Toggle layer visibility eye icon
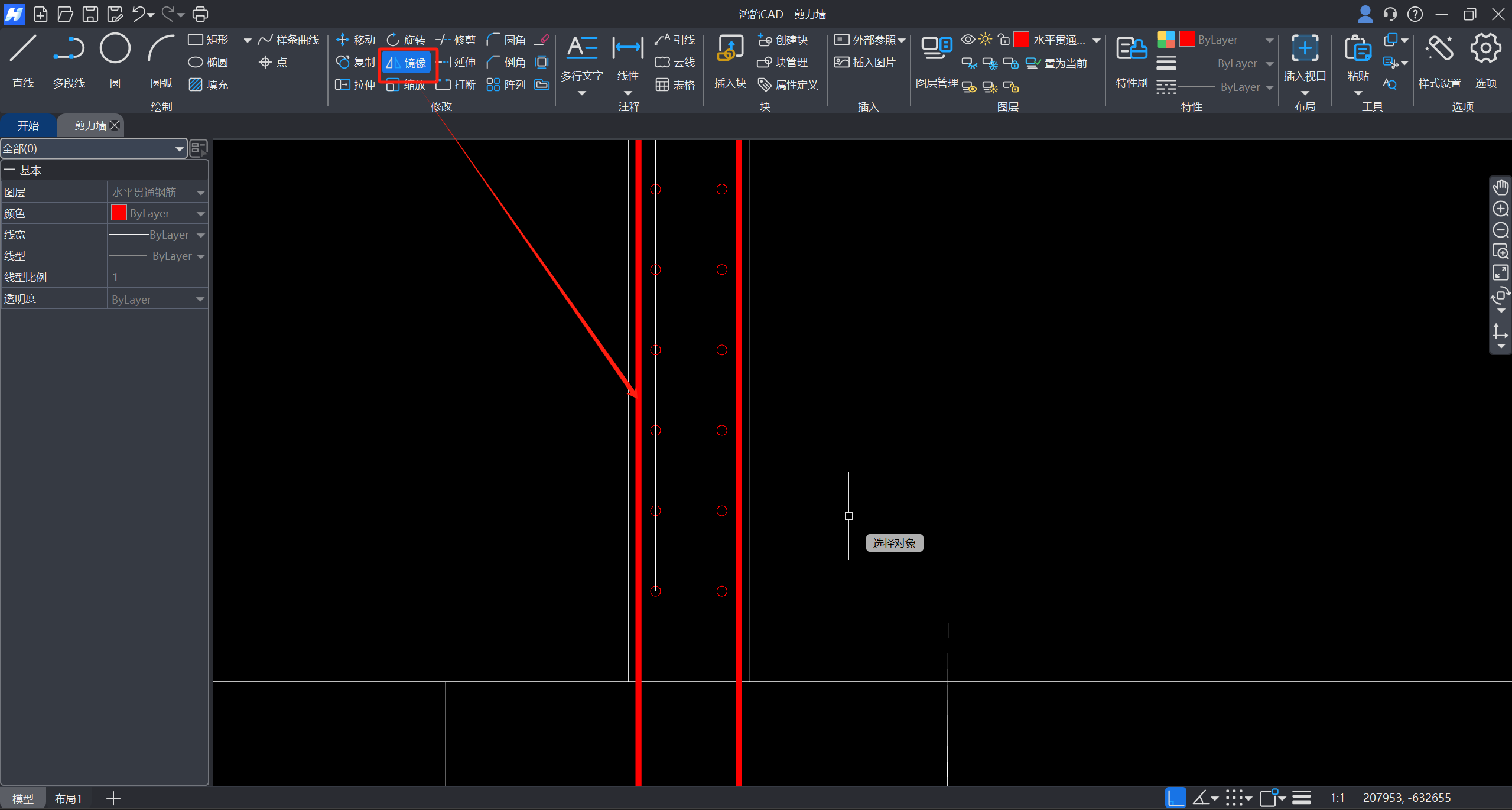 pos(967,40)
